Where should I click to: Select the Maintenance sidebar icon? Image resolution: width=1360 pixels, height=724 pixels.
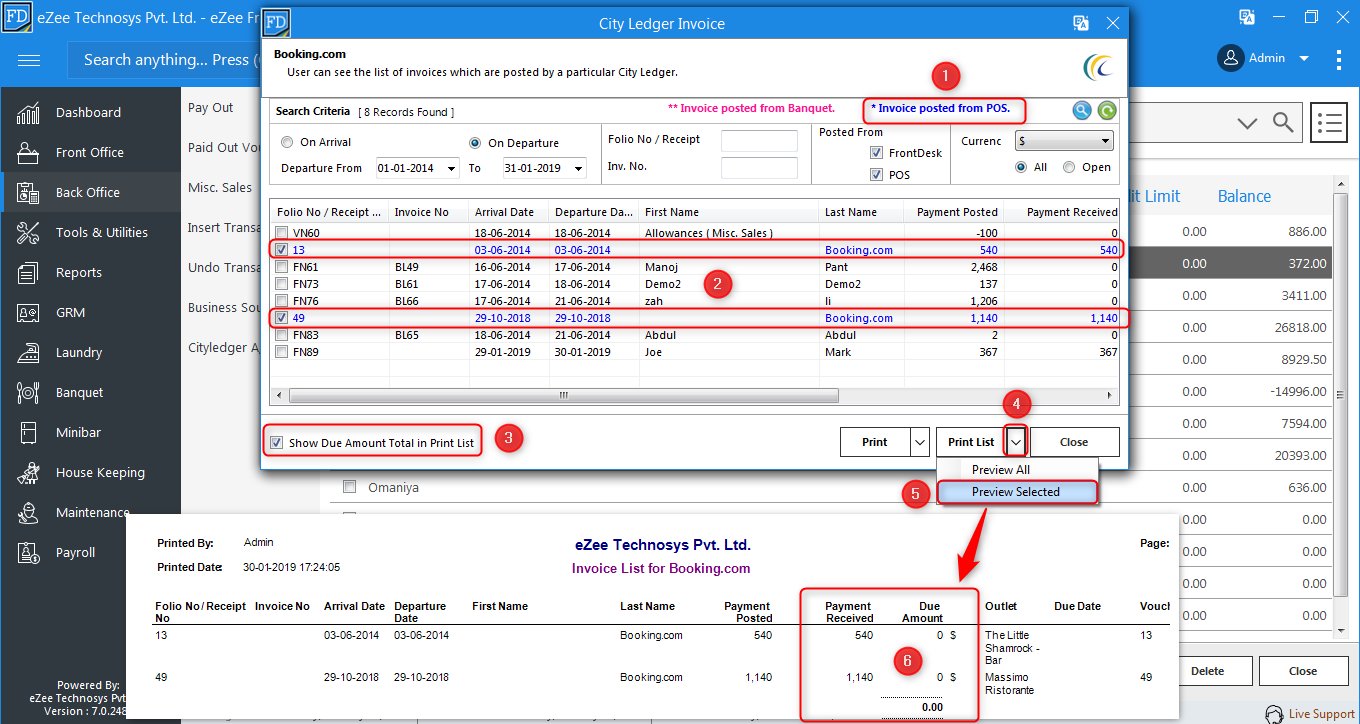(28, 513)
